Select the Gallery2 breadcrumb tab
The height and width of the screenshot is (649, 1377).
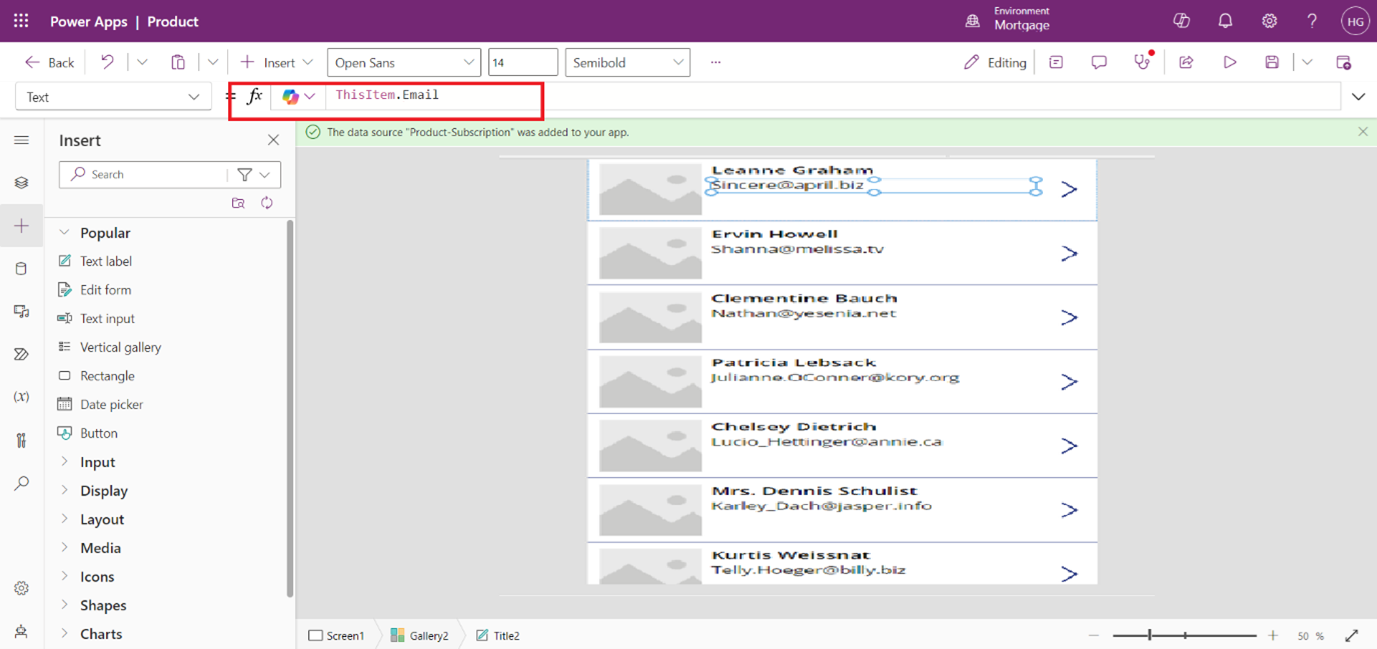point(419,635)
